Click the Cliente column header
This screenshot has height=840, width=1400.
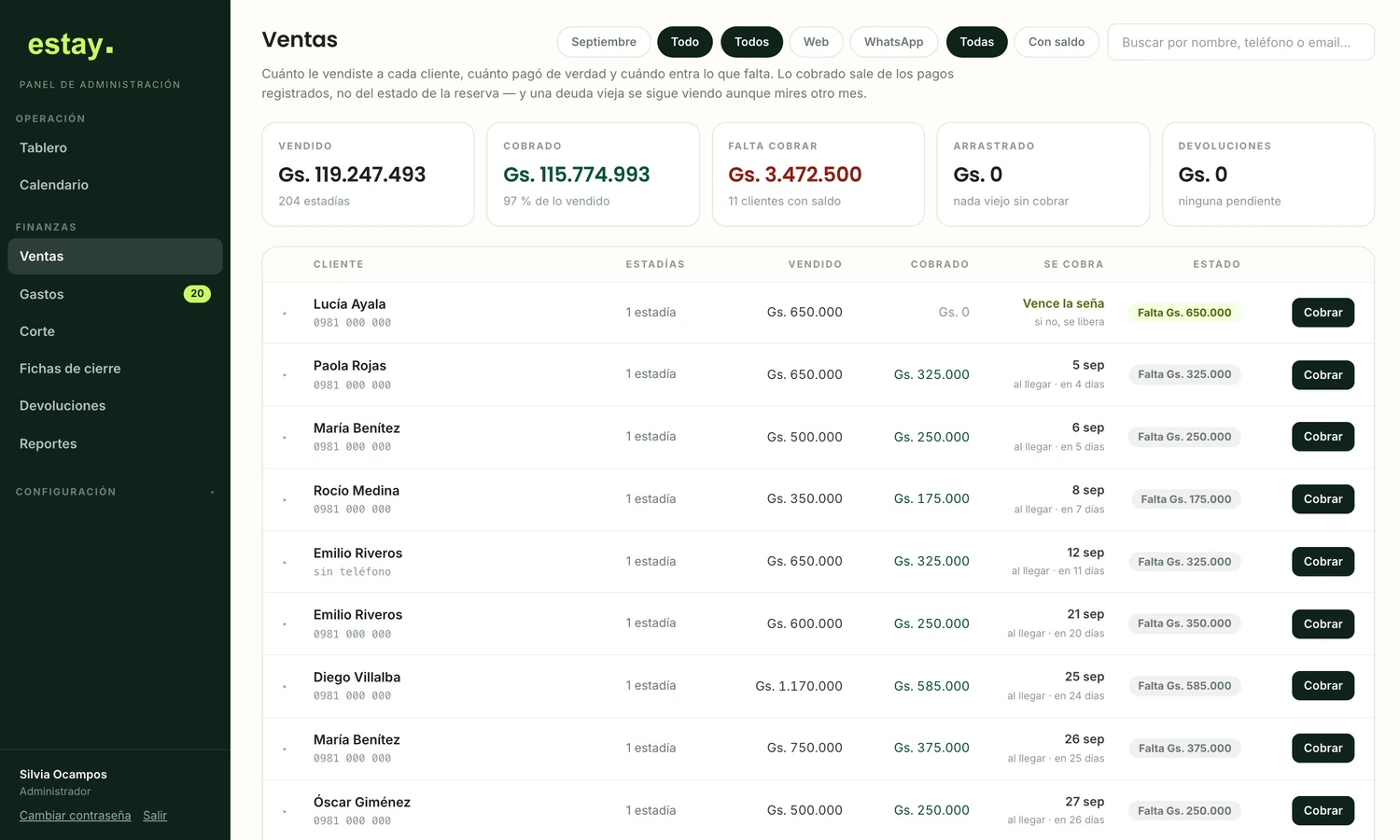pyautogui.click(x=339, y=264)
